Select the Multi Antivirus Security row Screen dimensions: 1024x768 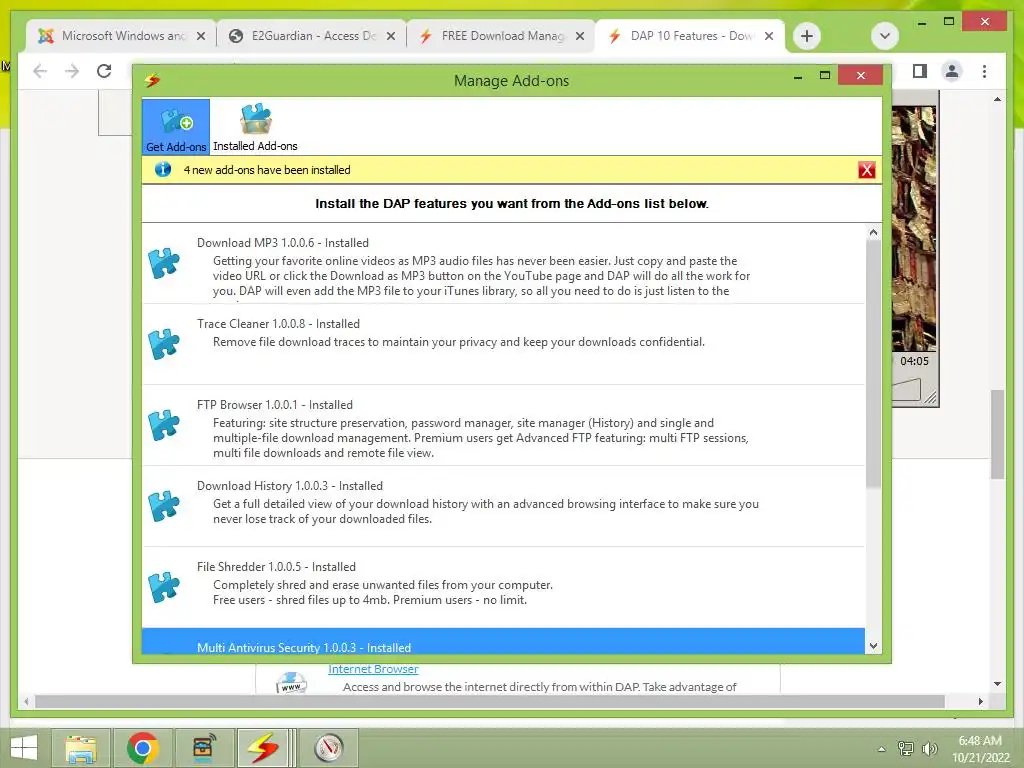[503, 641]
